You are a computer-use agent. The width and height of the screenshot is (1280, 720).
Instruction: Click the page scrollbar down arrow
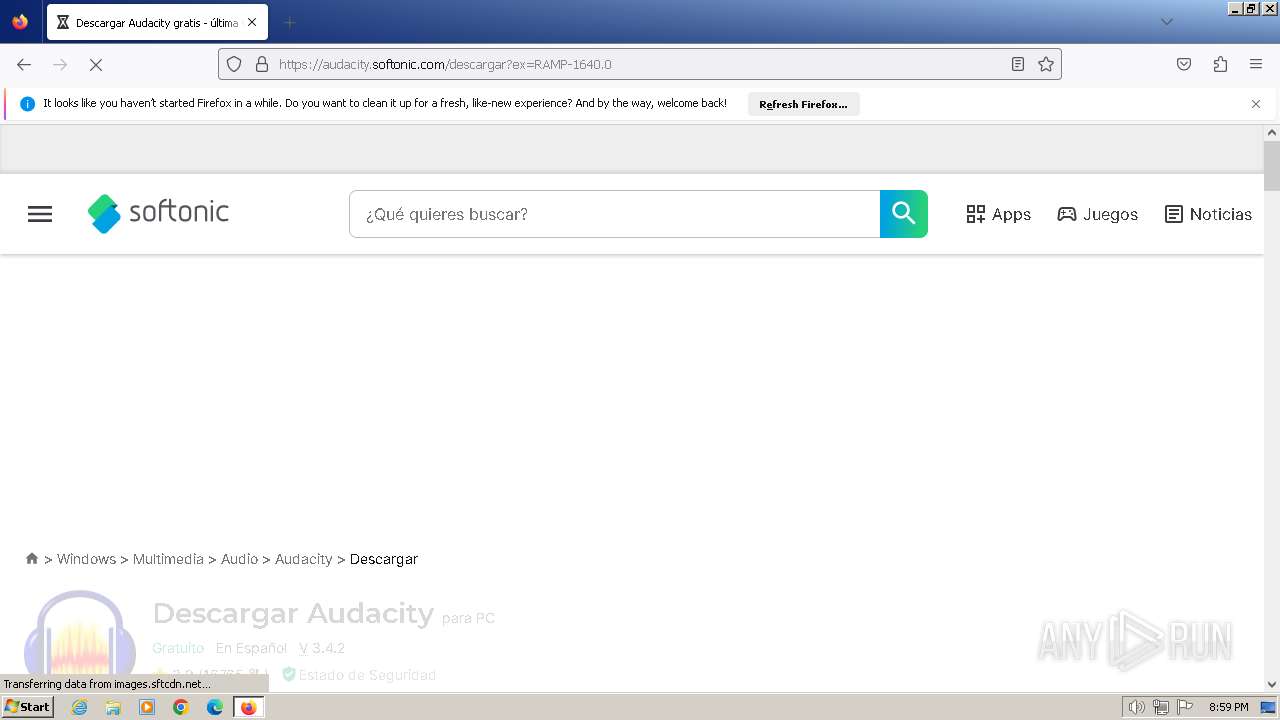point(1272,685)
